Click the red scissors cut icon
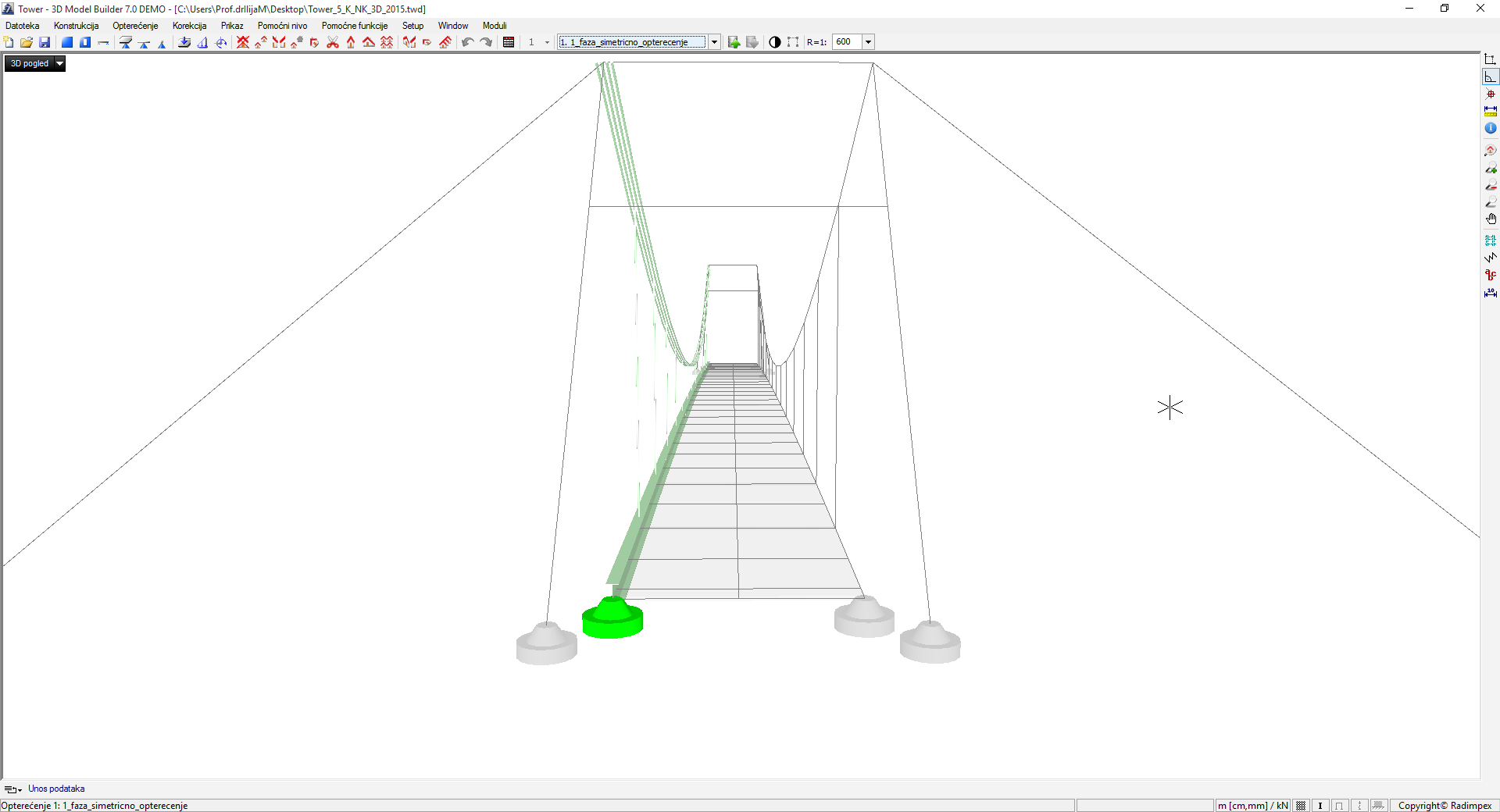The width and height of the screenshot is (1500, 812). point(333,42)
